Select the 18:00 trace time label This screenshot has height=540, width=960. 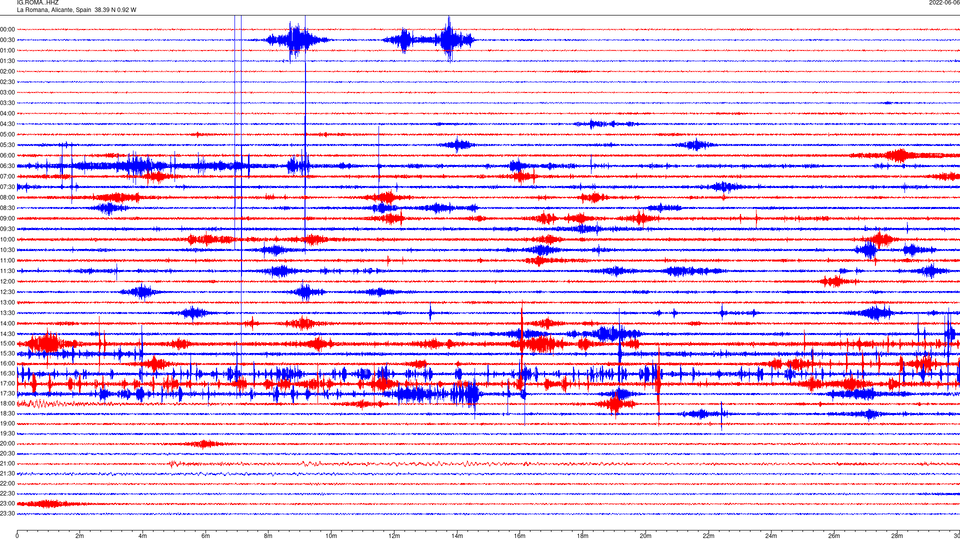pyautogui.click(x=7, y=403)
